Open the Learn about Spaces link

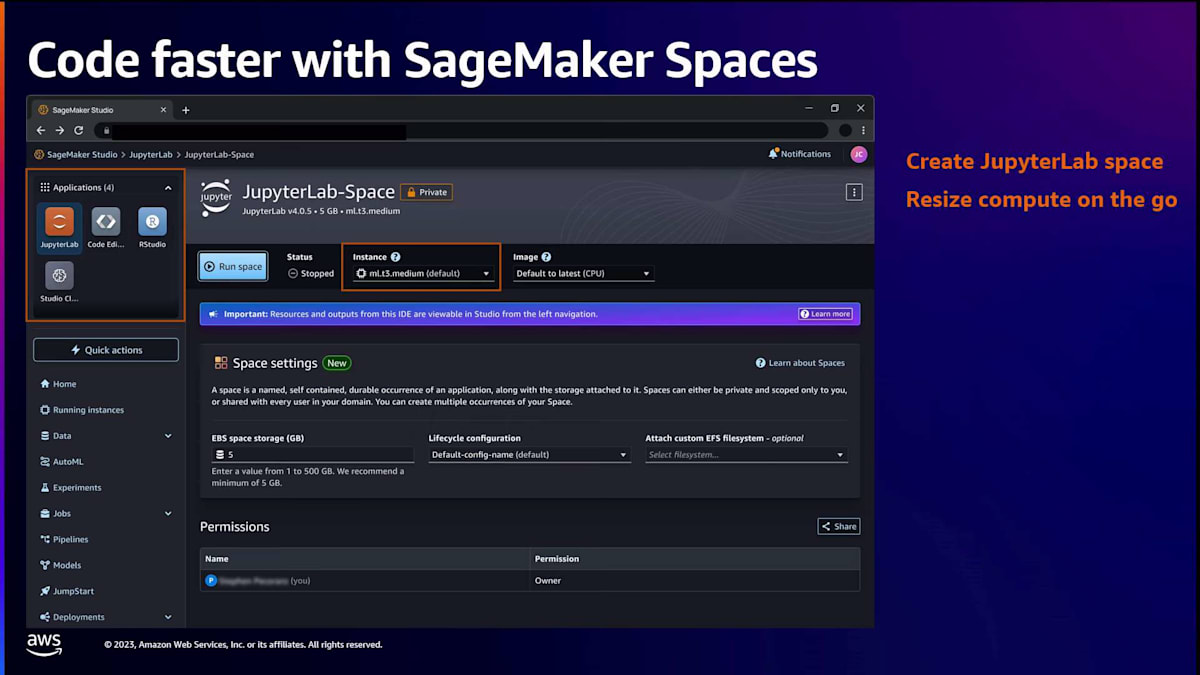[800, 363]
